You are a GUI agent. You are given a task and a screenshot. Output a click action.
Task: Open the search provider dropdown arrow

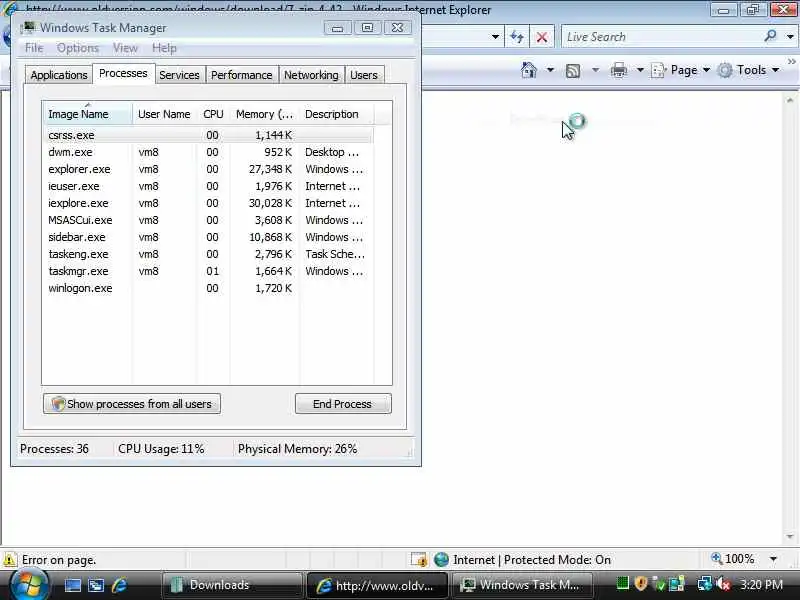(790, 37)
